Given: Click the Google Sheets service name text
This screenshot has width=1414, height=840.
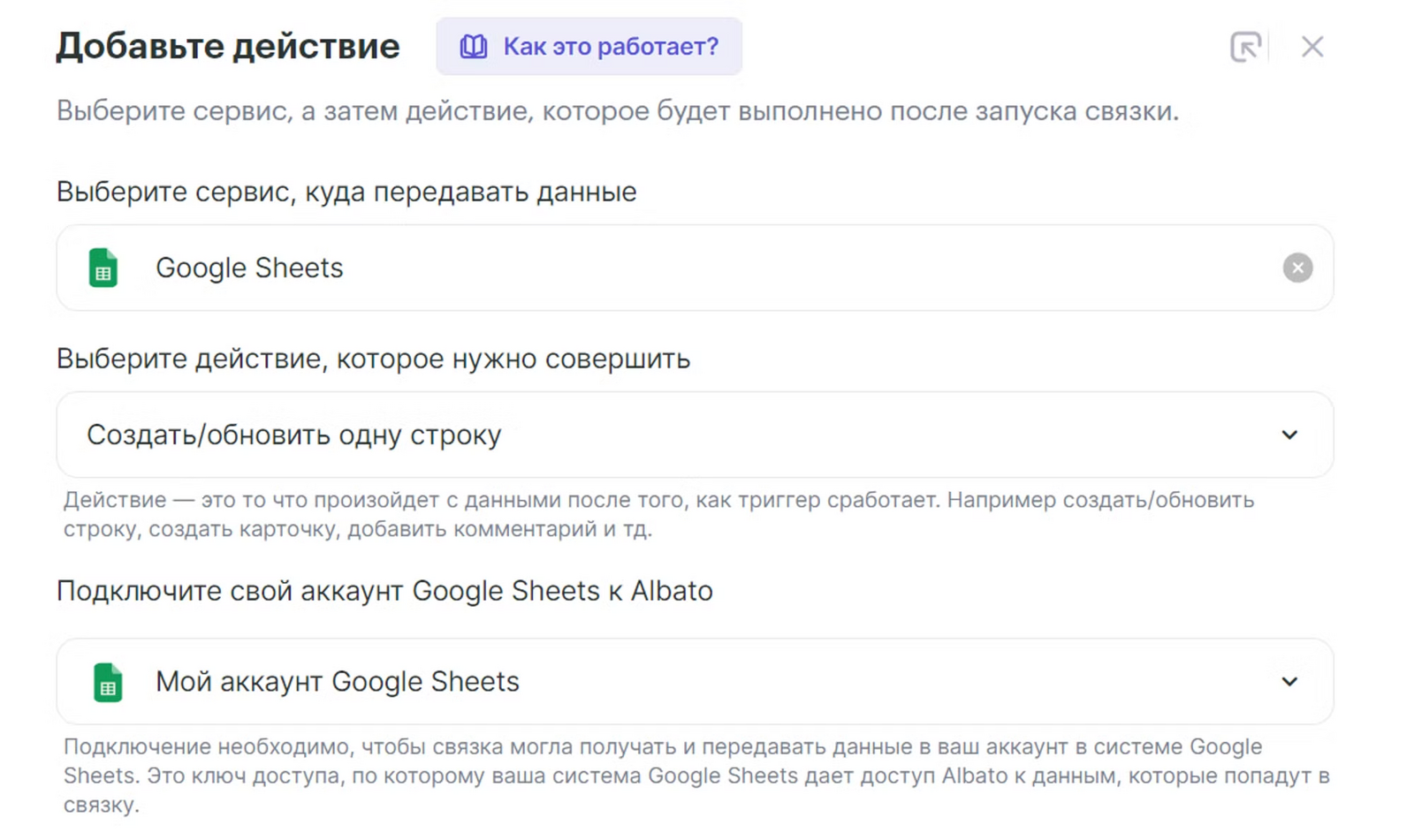Looking at the screenshot, I should pyautogui.click(x=249, y=268).
